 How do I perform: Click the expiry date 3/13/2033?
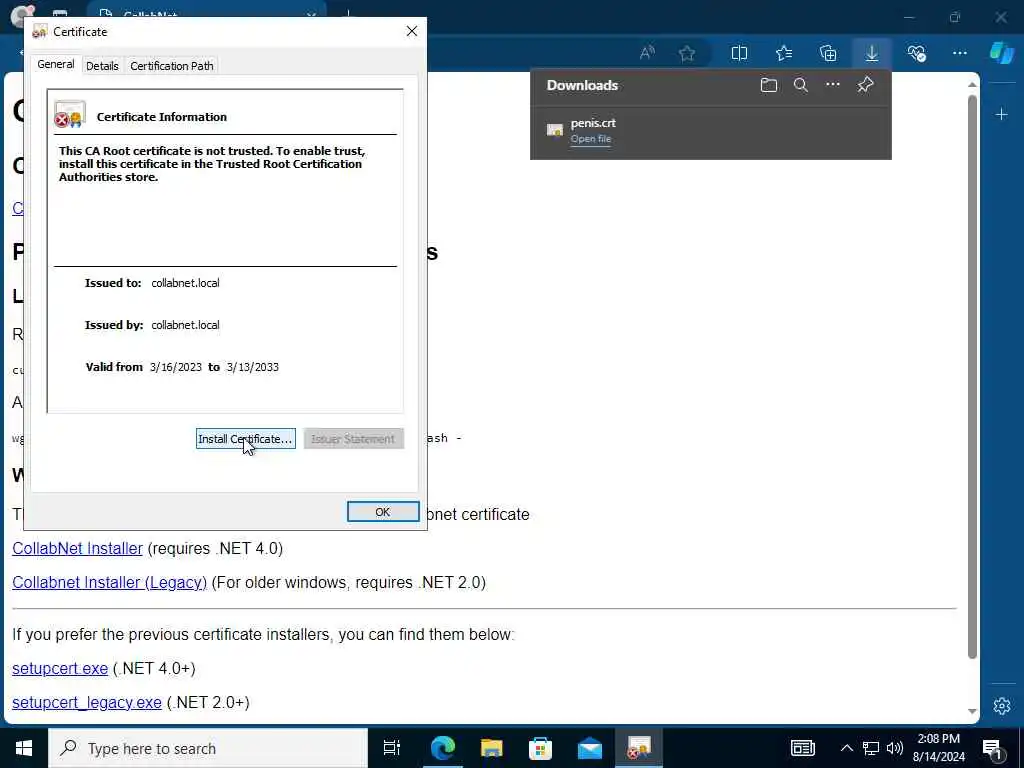(x=253, y=367)
